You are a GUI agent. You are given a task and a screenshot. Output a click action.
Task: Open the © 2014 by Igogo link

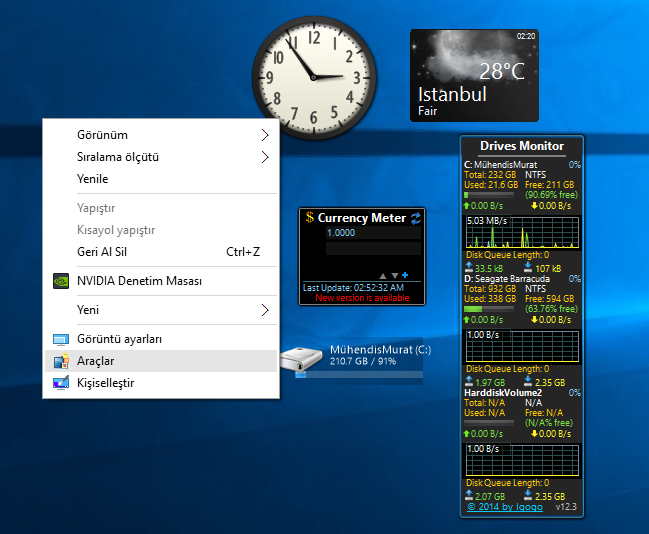505,507
